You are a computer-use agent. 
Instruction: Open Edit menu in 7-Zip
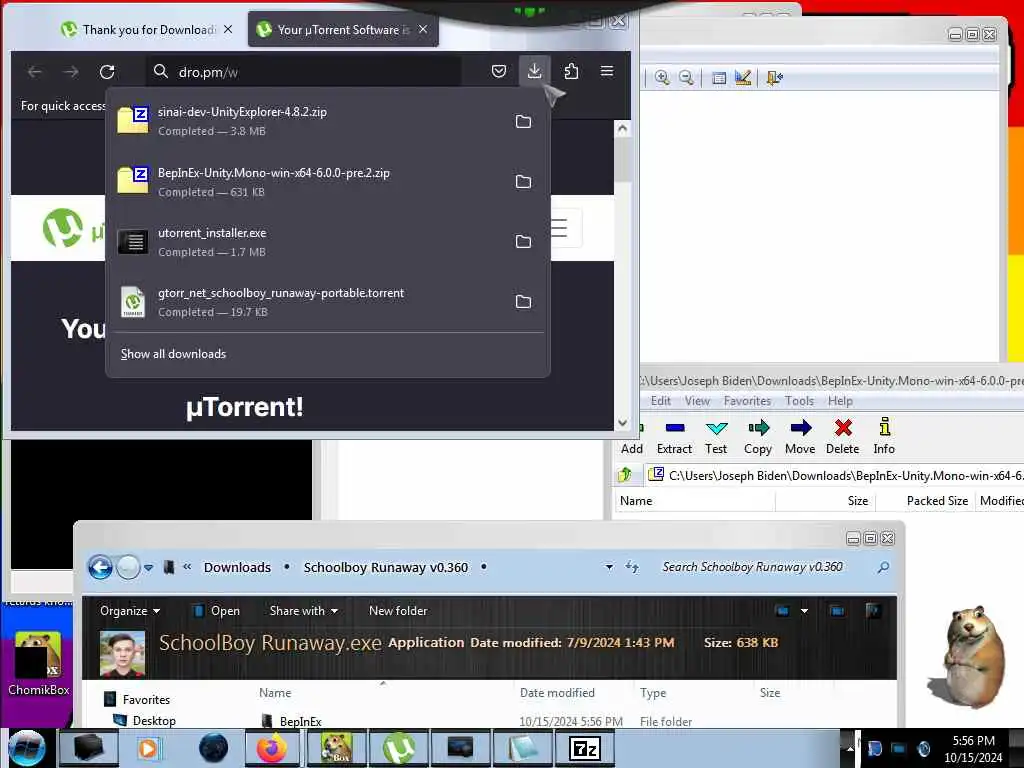coord(660,401)
